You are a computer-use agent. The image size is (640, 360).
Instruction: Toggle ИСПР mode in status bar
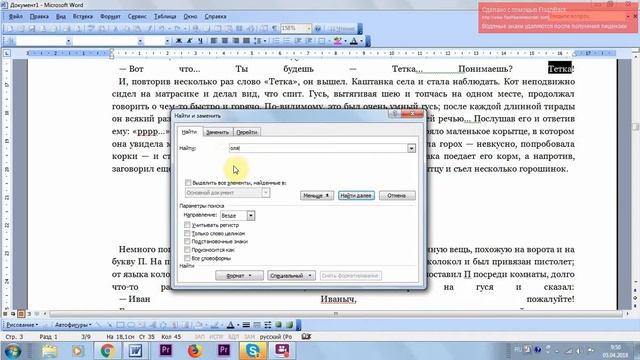click(216, 337)
